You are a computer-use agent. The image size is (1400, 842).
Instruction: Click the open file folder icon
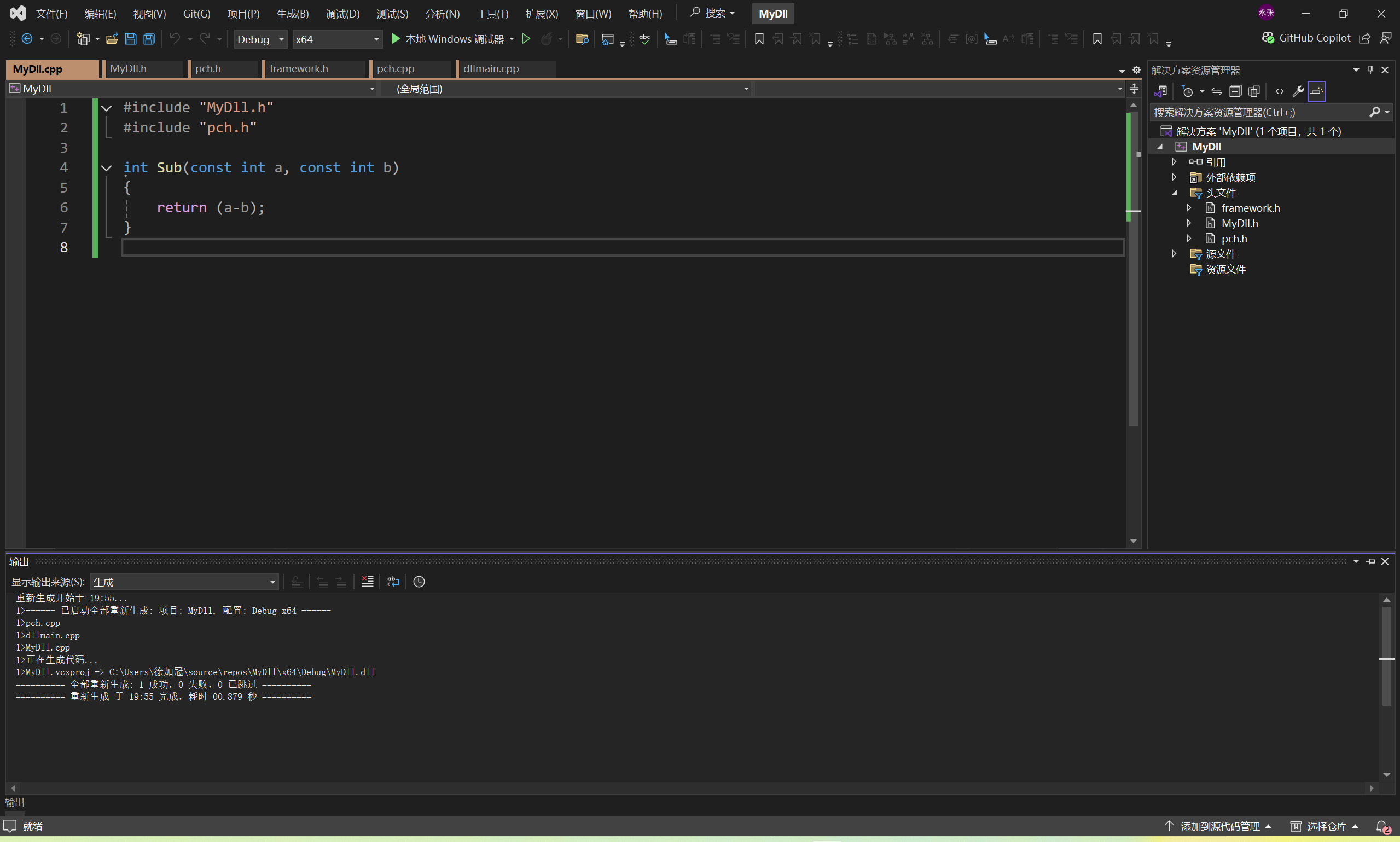point(112,39)
